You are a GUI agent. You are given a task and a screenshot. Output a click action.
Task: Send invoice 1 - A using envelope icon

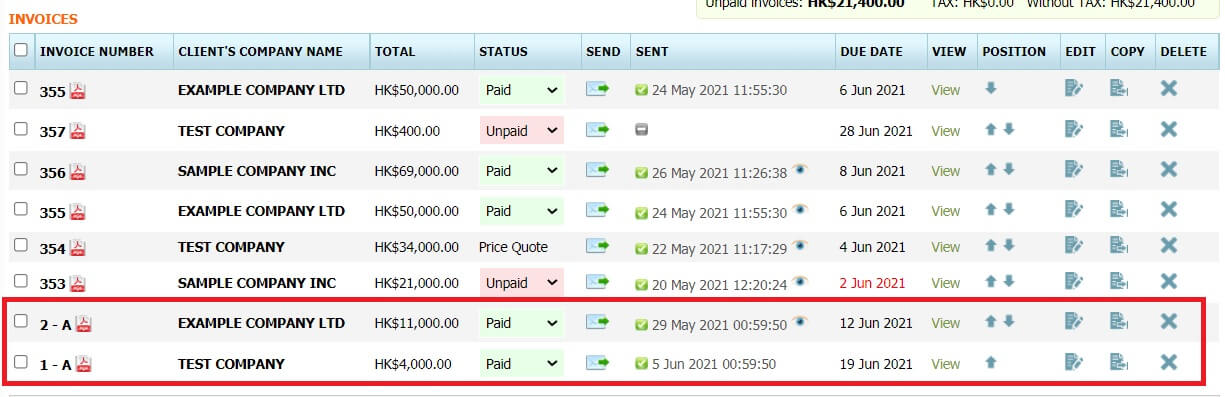click(x=598, y=363)
